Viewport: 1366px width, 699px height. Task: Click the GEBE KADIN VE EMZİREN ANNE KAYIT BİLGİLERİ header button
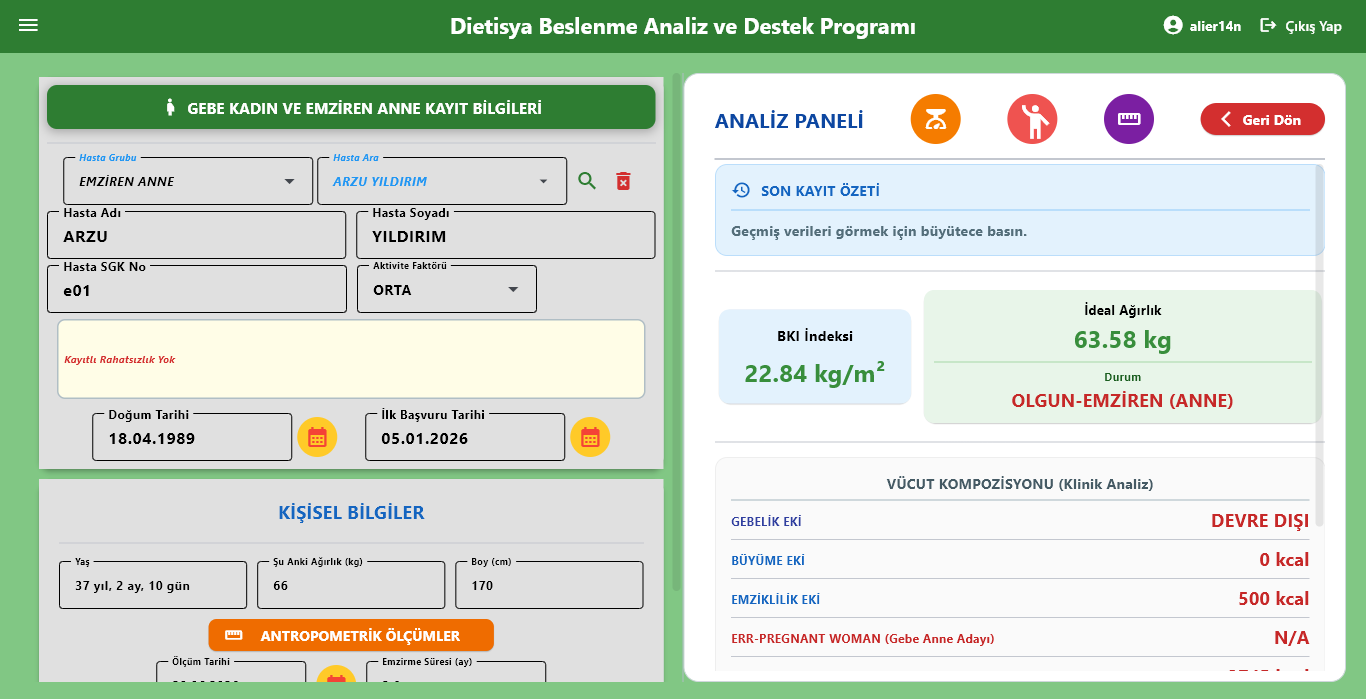tap(351, 107)
